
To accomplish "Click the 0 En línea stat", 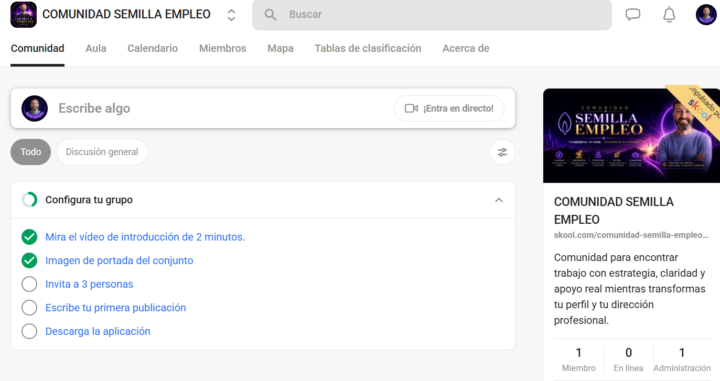I will click(629, 359).
